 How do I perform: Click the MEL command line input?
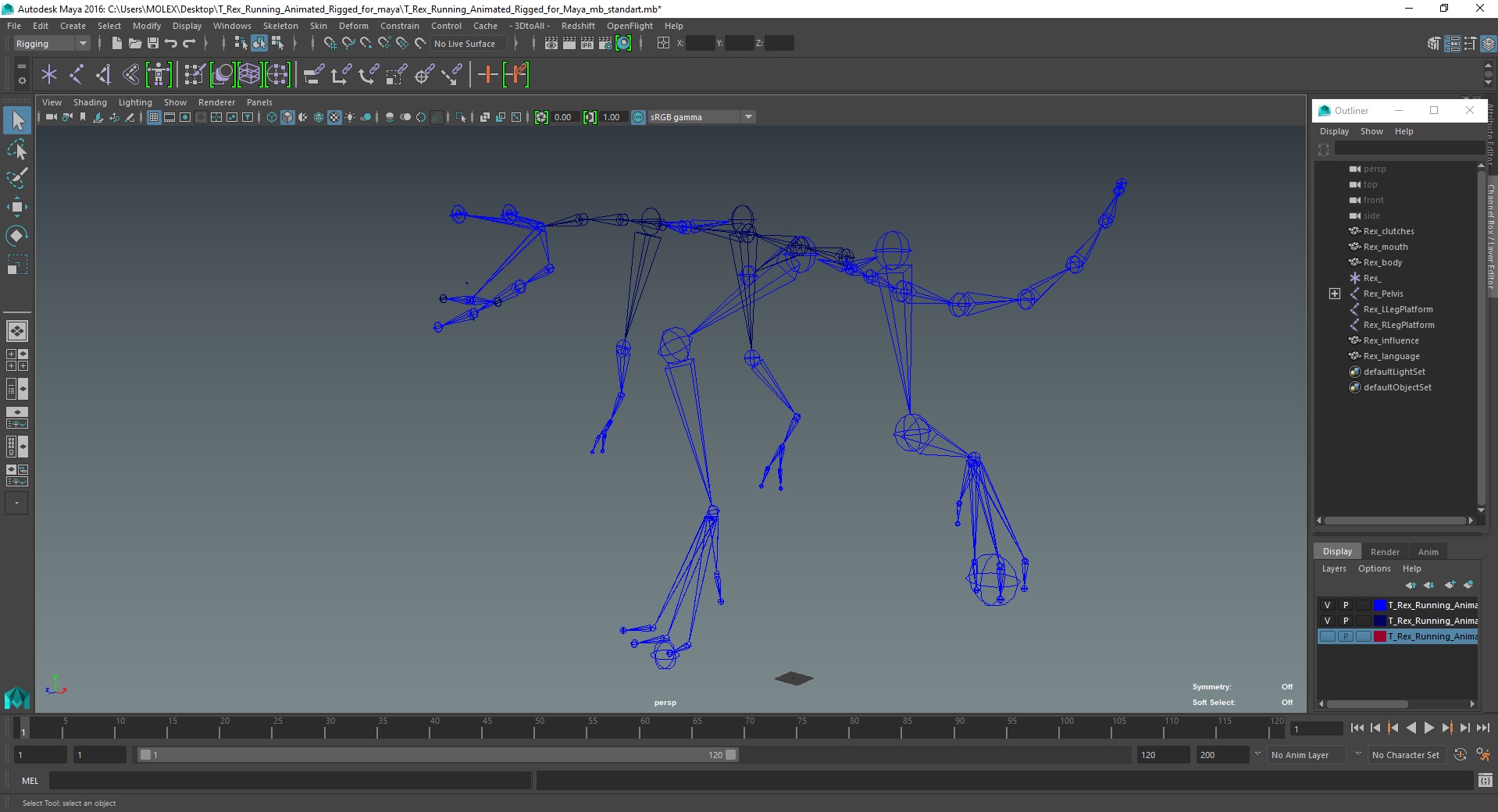[290, 780]
